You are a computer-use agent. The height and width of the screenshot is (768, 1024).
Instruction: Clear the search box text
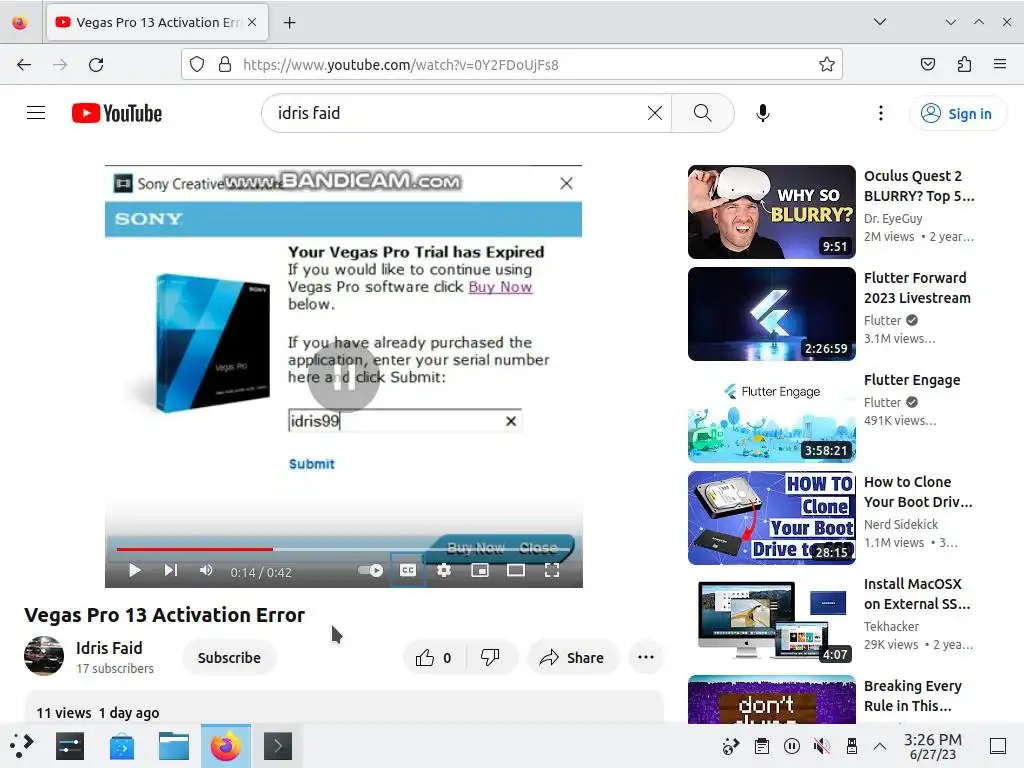(x=654, y=113)
